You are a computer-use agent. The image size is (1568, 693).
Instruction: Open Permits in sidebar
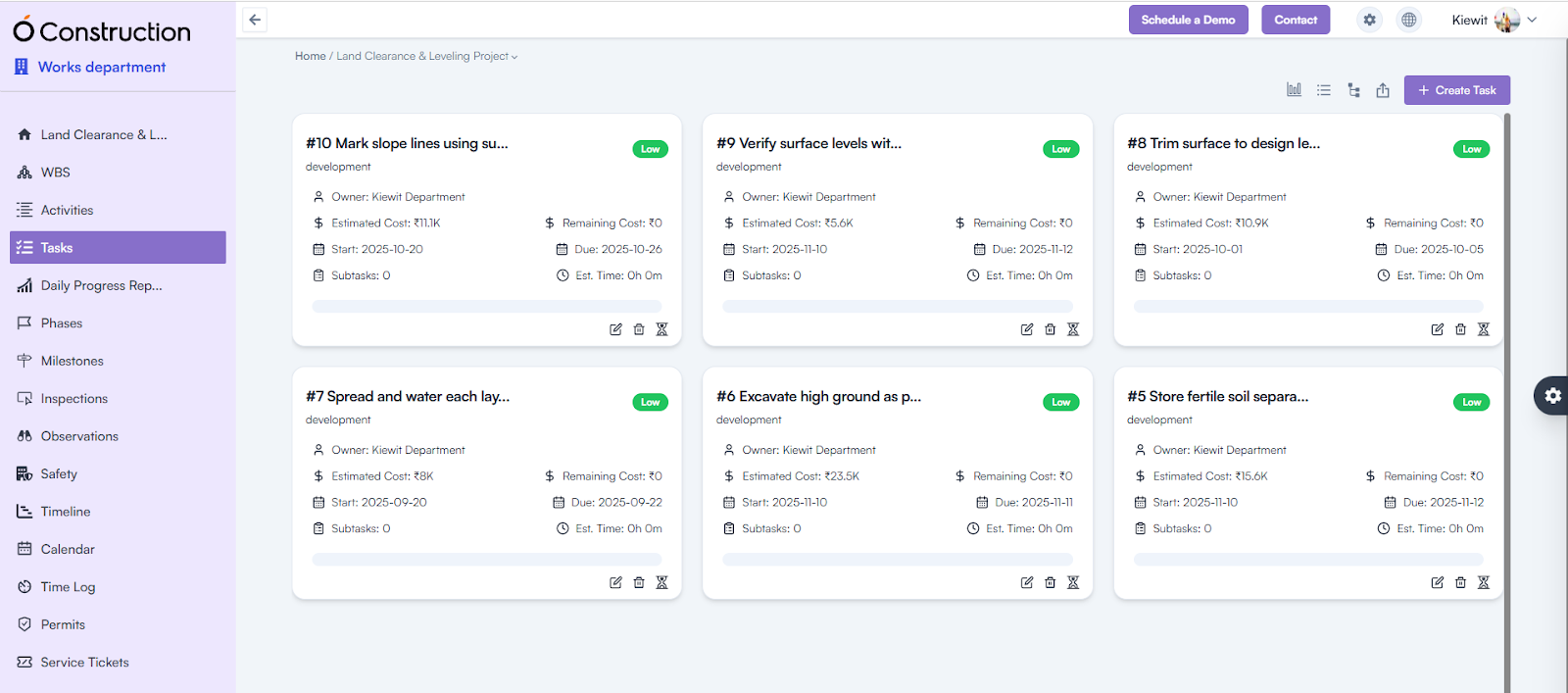tap(118, 625)
